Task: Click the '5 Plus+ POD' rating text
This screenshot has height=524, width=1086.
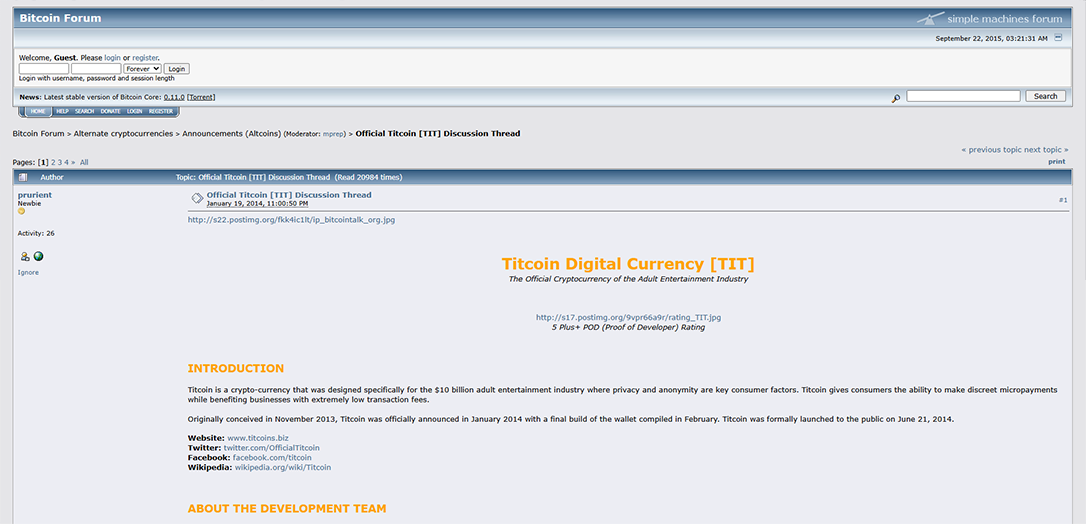Action: coord(628,327)
